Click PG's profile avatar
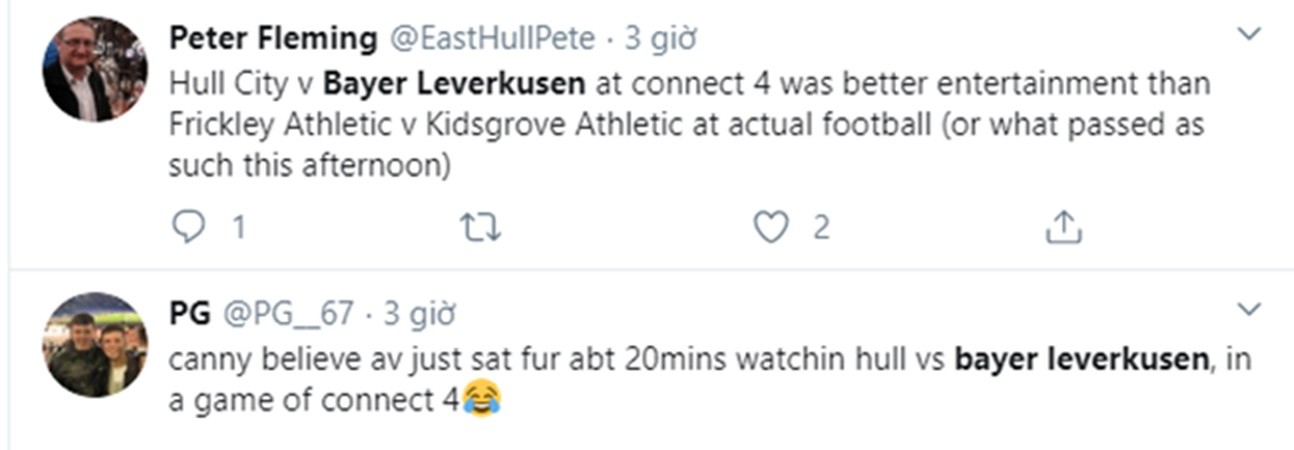This screenshot has height=450, width=1294. (95, 345)
